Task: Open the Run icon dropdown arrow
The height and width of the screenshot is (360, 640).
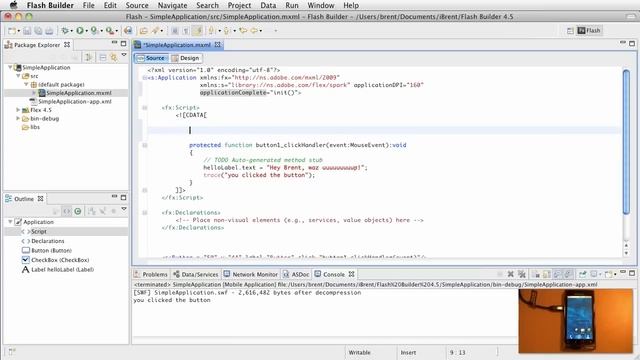Action: pos(87,31)
